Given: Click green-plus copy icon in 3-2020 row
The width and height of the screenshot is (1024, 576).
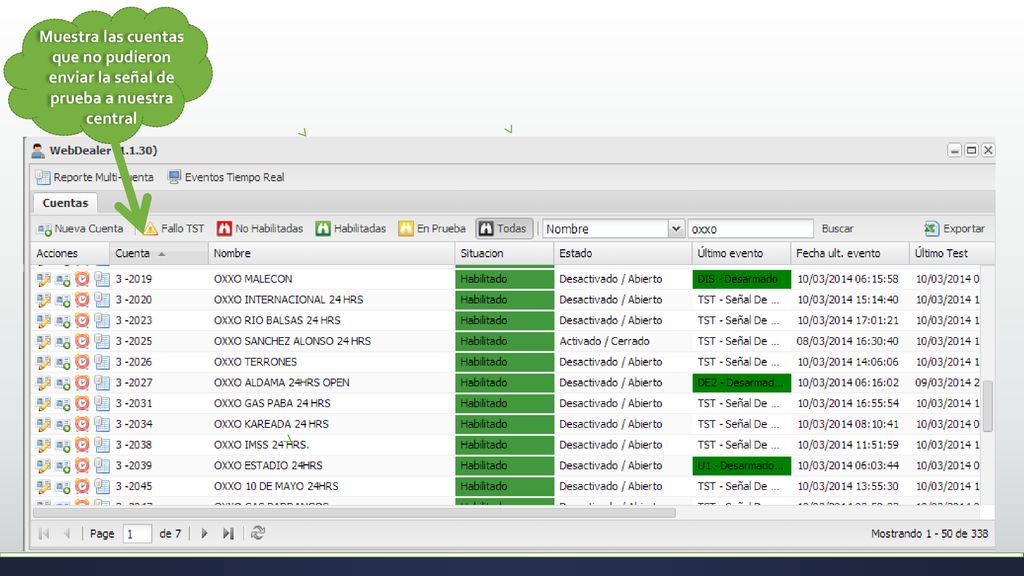Looking at the screenshot, I should (x=63, y=300).
